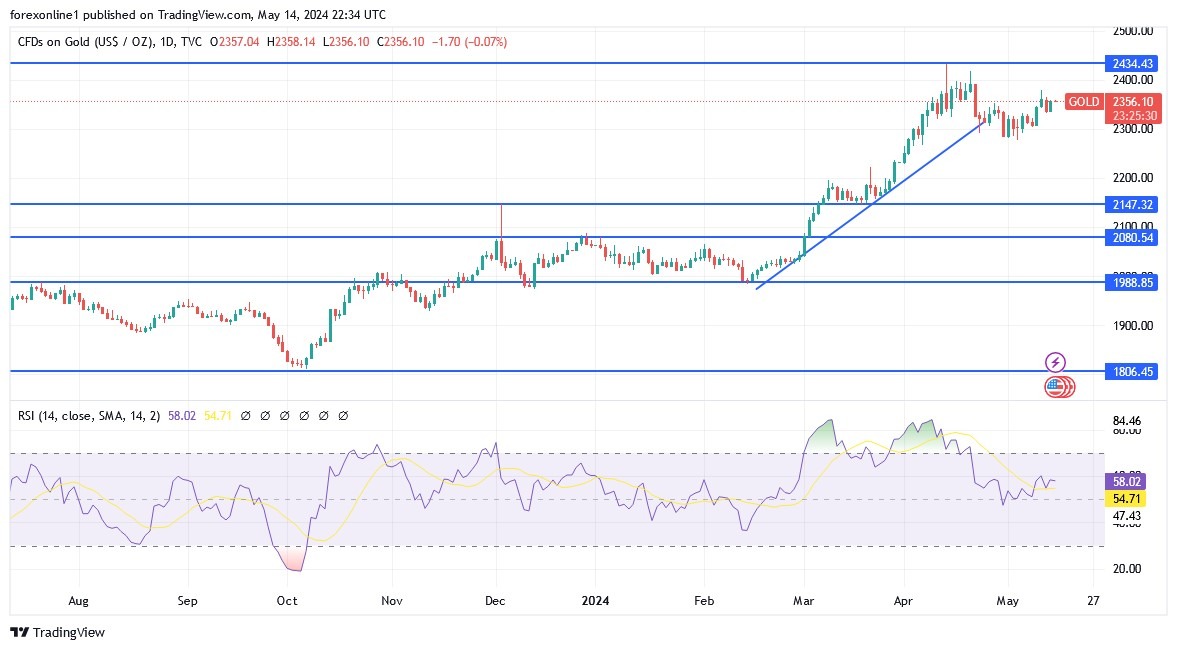Click the last ∅ symbol in the RSI legend
The height and width of the screenshot is (650, 1177).
345,415
